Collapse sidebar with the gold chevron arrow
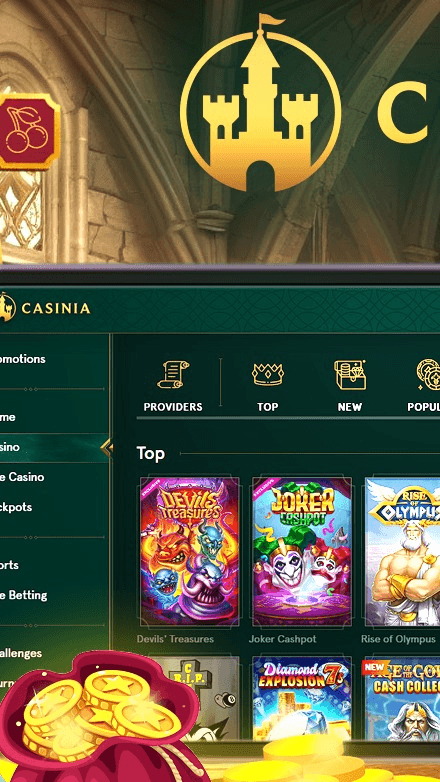This screenshot has width=440, height=782. 107,448
